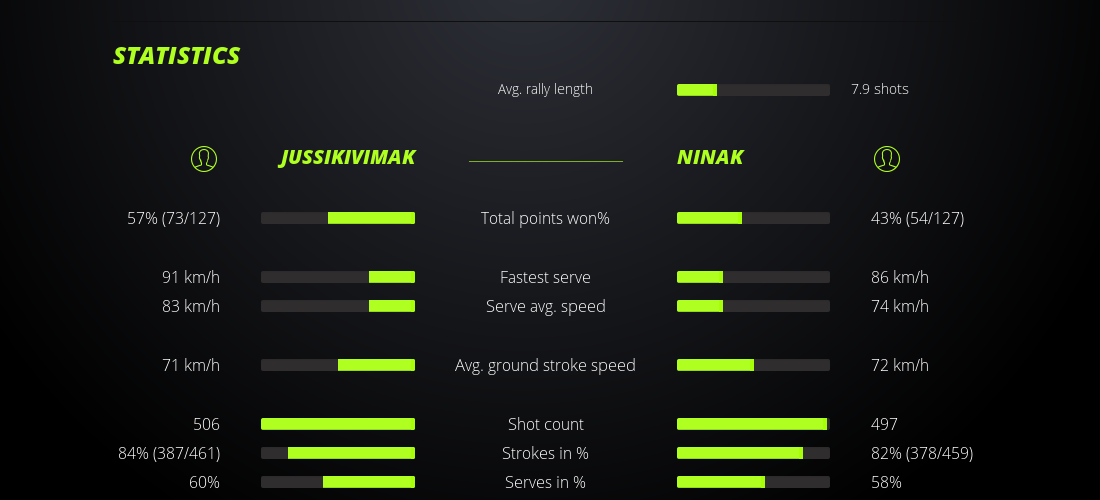This screenshot has width=1100, height=500.
Task: Click JUSSIKIVIMAK's Fastest serve bar
Action: point(338,277)
